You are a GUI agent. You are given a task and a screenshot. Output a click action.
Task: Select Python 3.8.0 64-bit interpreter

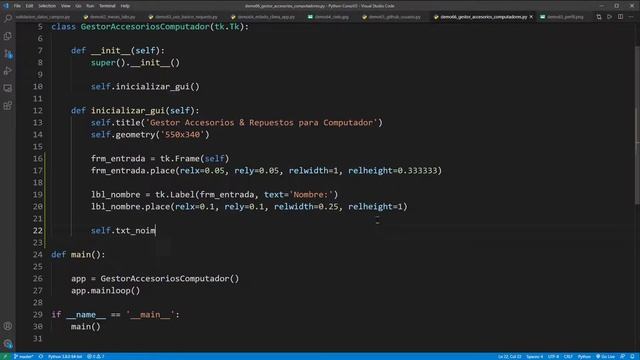coord(65,356)
